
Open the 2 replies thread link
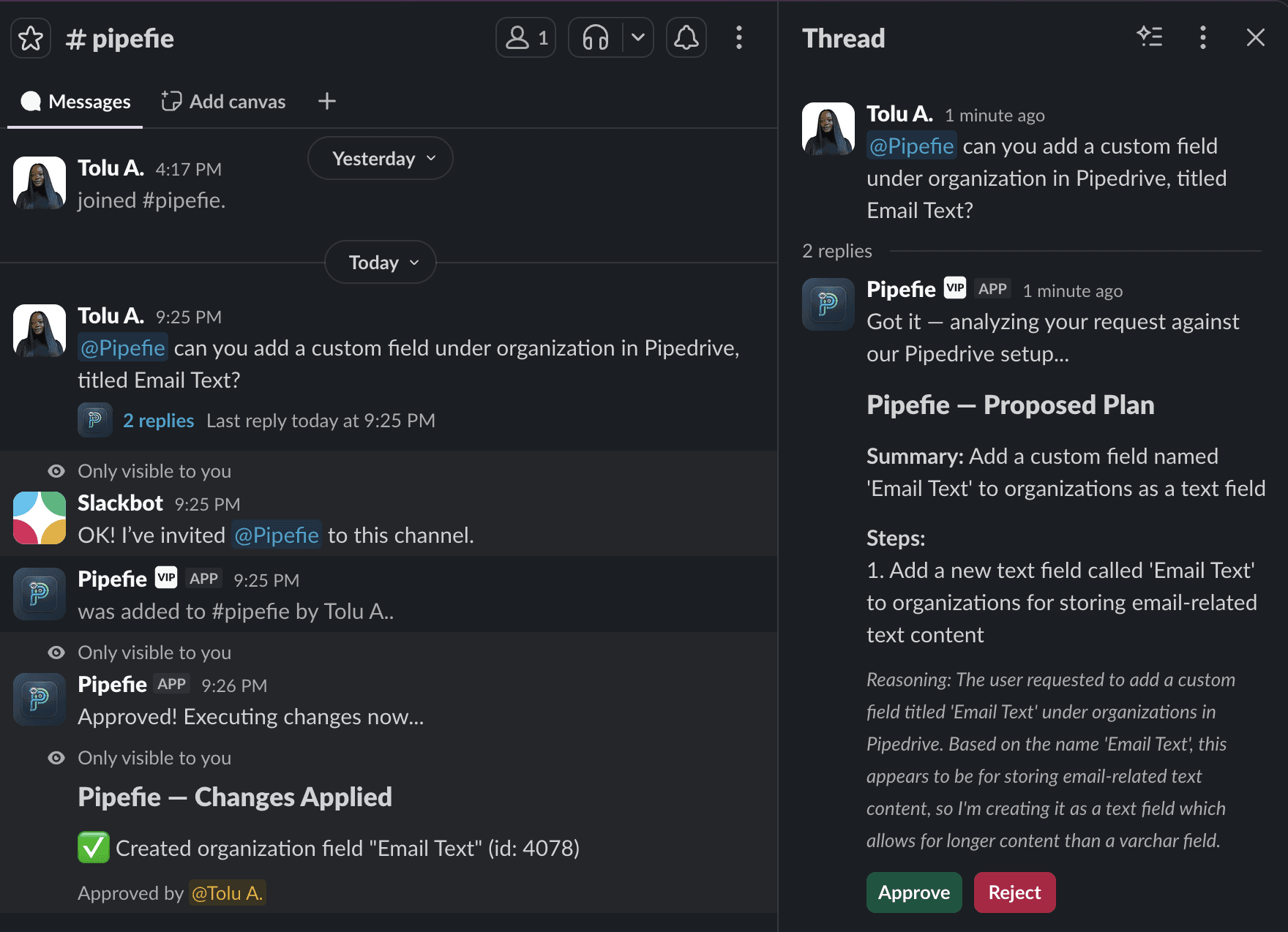click(x=158, y=420)
